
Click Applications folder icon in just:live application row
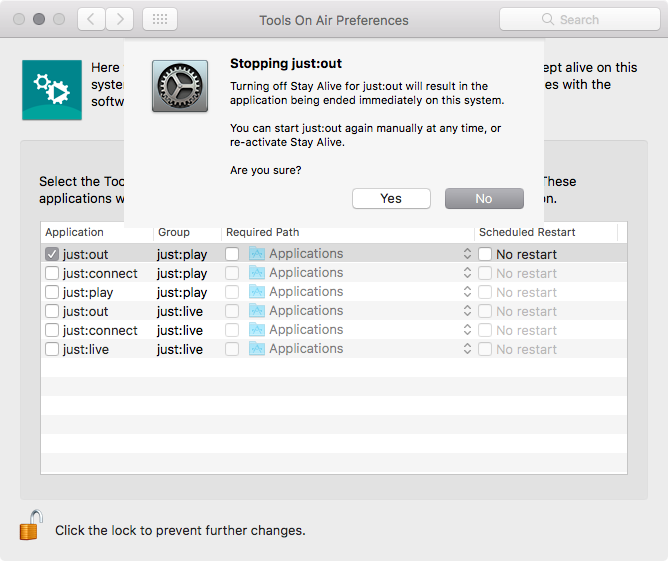(257, 348)
